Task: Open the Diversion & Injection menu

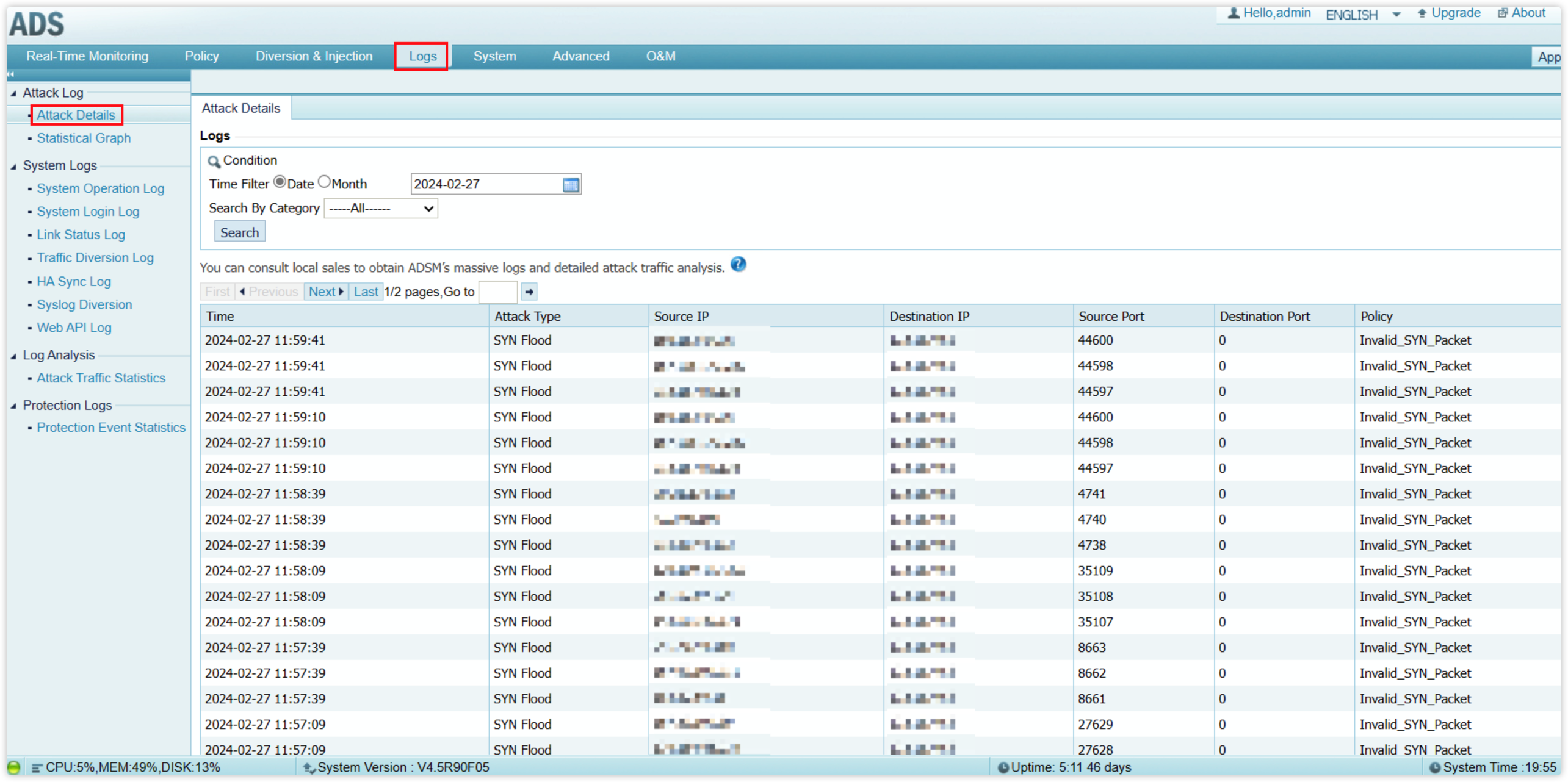Action: click(314, 56)
